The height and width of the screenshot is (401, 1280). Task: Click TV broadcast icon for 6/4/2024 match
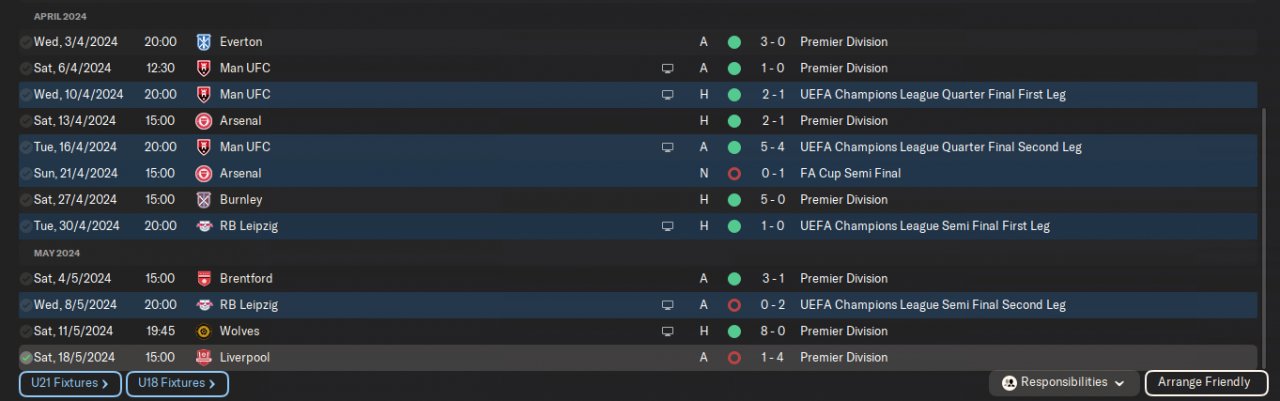pyautogui.click(x=667, y=68)
